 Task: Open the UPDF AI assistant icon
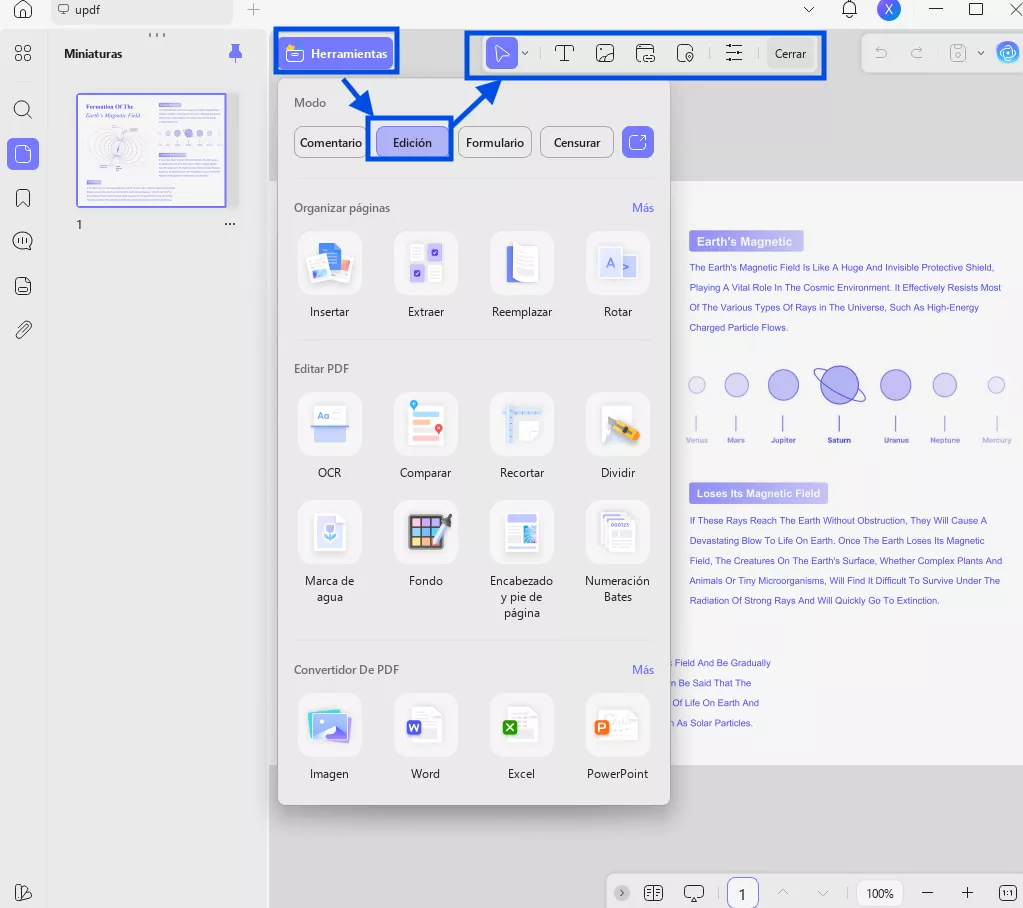click(1007, 53)
